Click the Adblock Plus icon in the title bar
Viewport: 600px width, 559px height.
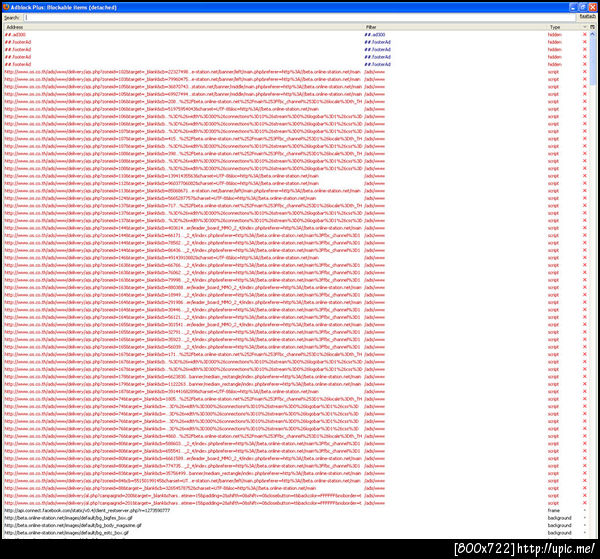(x=6, y=7)
